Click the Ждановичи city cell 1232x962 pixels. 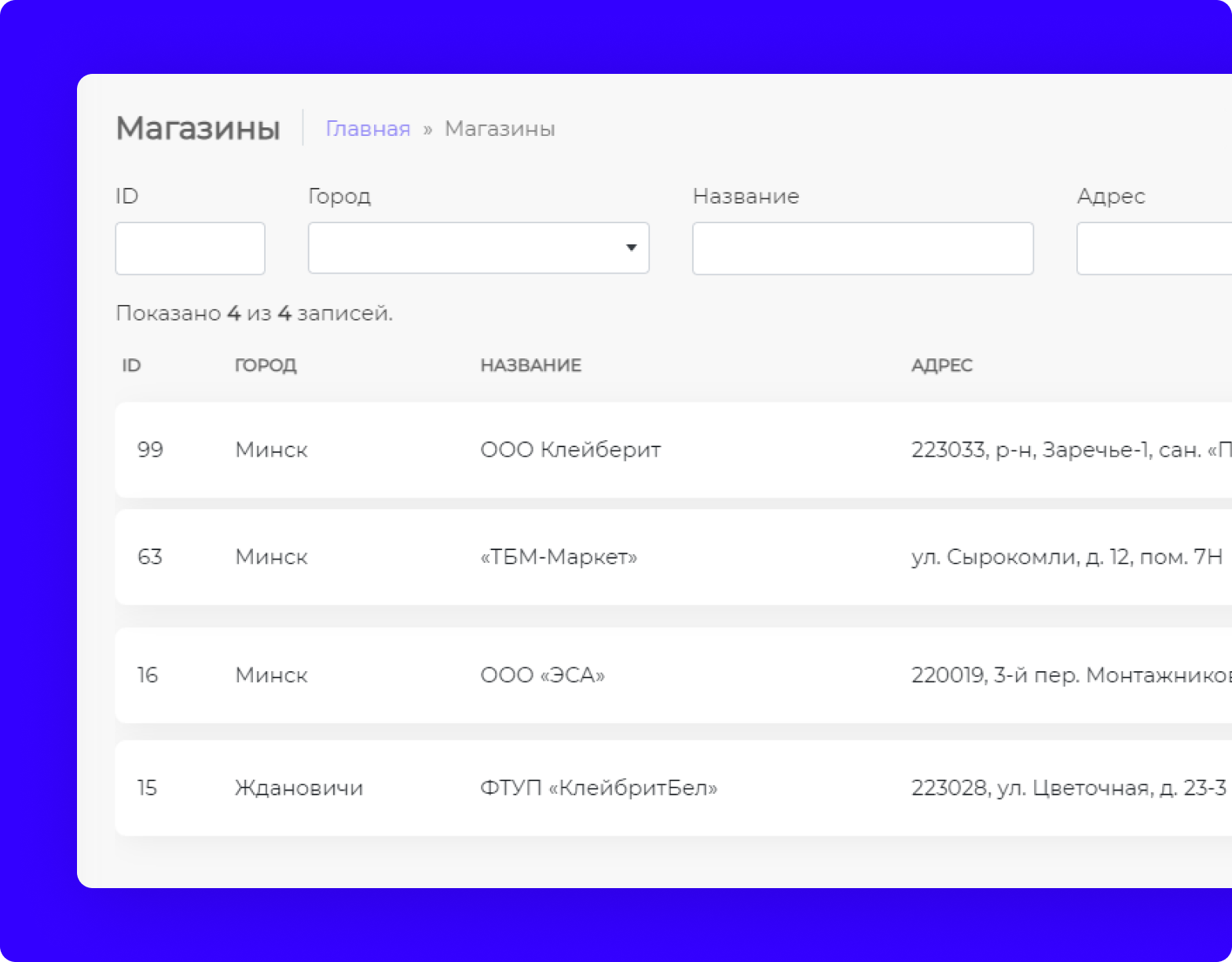coord(299,788)
